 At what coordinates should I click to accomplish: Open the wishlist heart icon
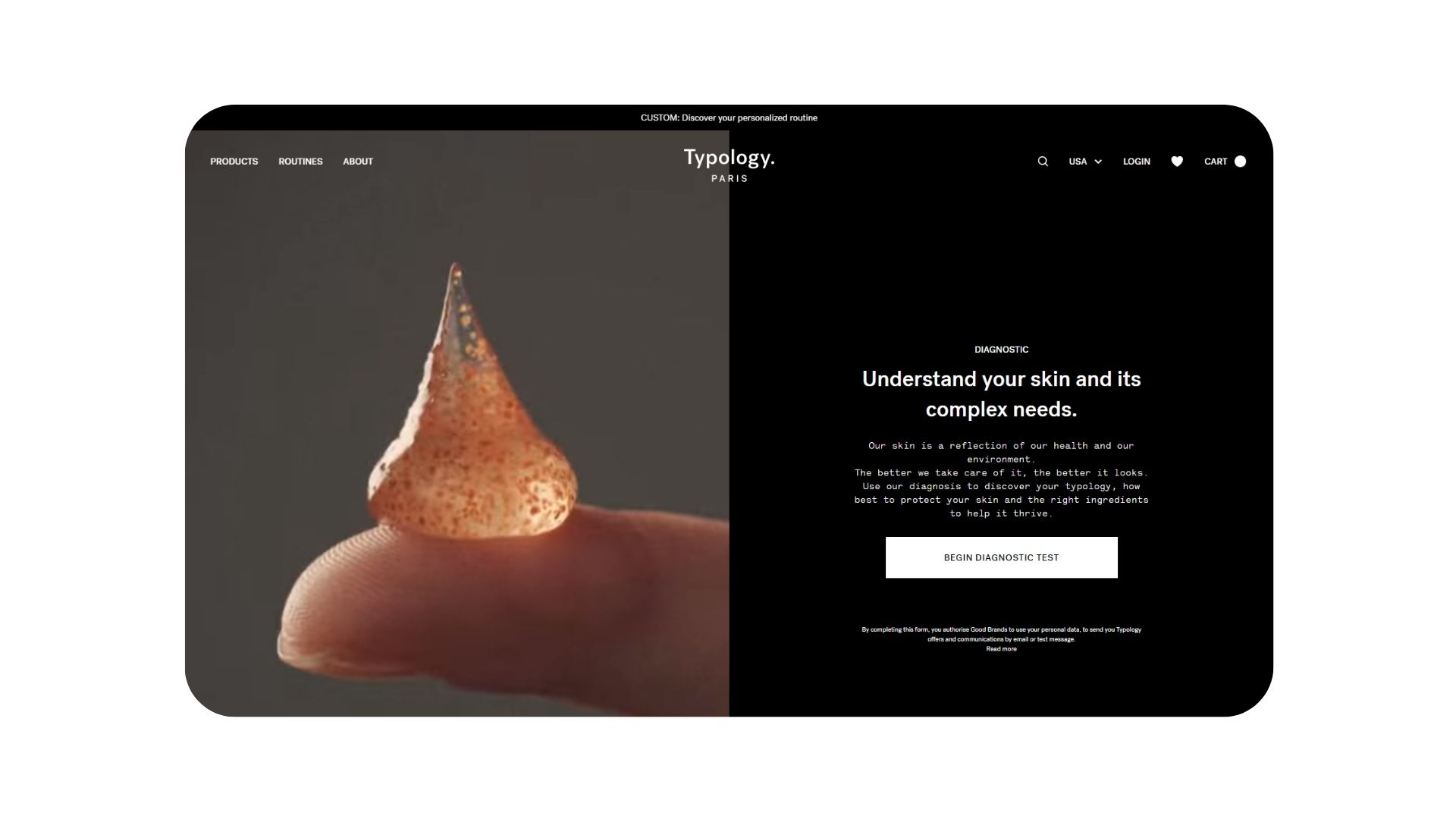1177,162
